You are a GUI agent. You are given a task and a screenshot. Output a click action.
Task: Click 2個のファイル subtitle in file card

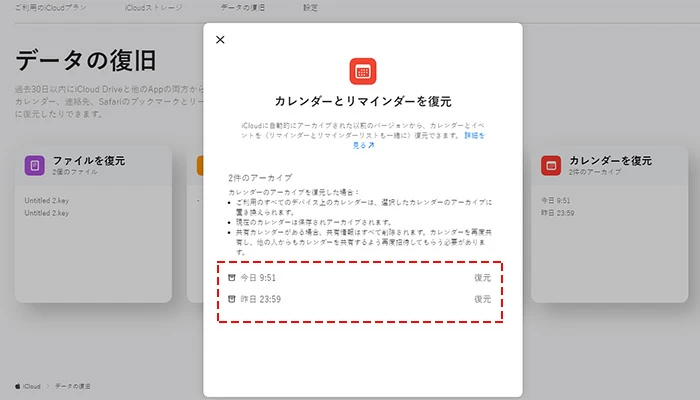click(75, 172)
